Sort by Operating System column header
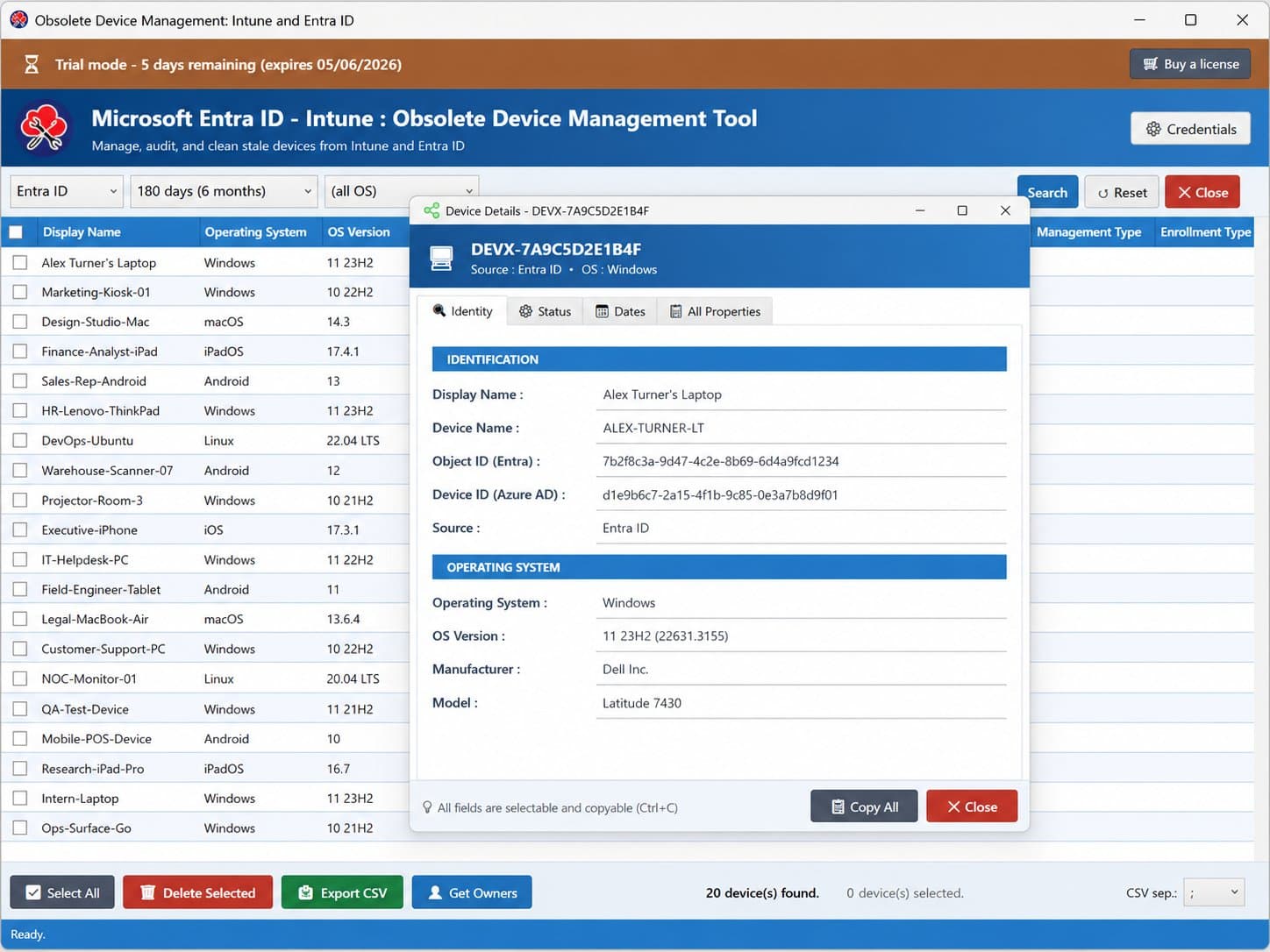Screen dimensions: 1270x952 tap(260, 232)
